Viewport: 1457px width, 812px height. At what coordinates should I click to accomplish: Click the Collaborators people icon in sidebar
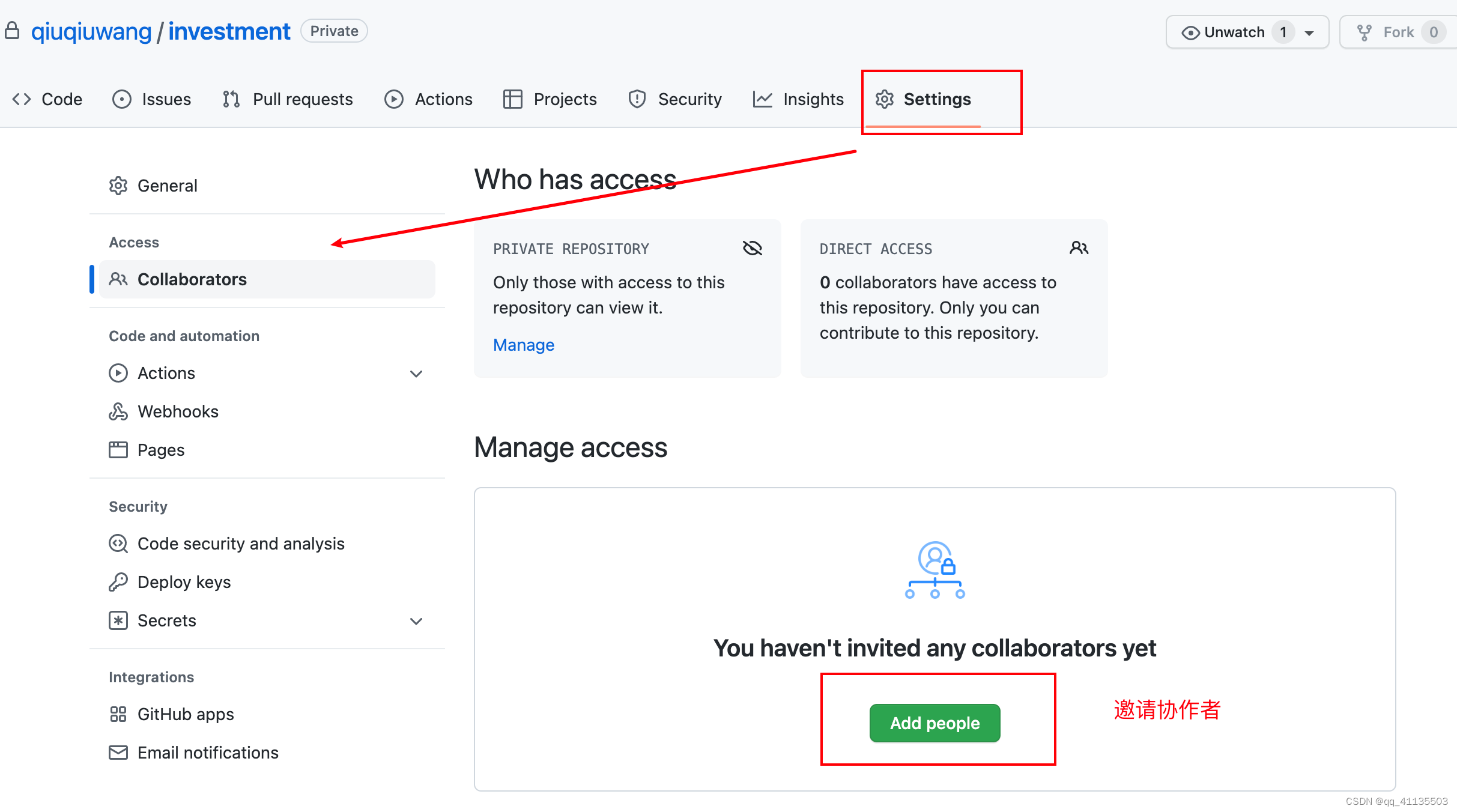[118, 279]
